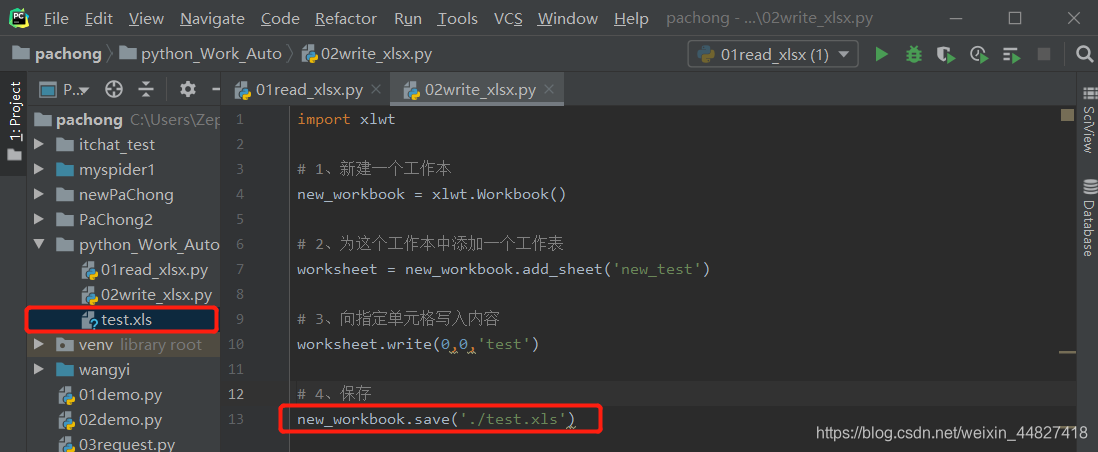Select test.xls in project tree
This screenshot has width=1098, height=452.
[127, 320]
